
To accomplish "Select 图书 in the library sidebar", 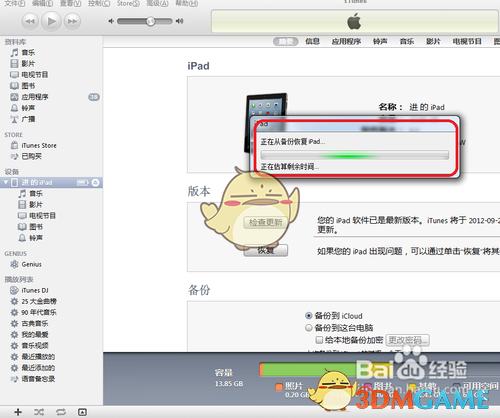I will 28,86.
